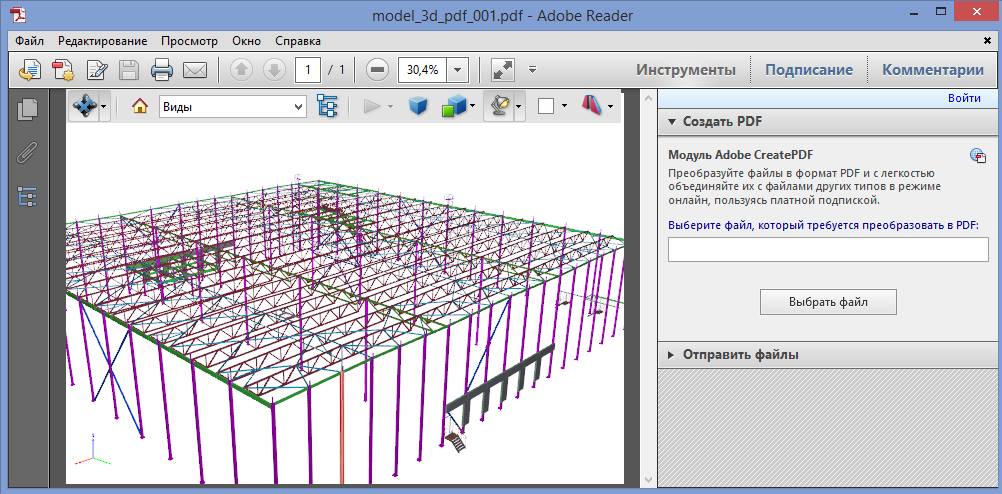This screenshot has width=1002, height=494.
Task: Click the Выбрать файл button
Action: (x=828, y=301)
